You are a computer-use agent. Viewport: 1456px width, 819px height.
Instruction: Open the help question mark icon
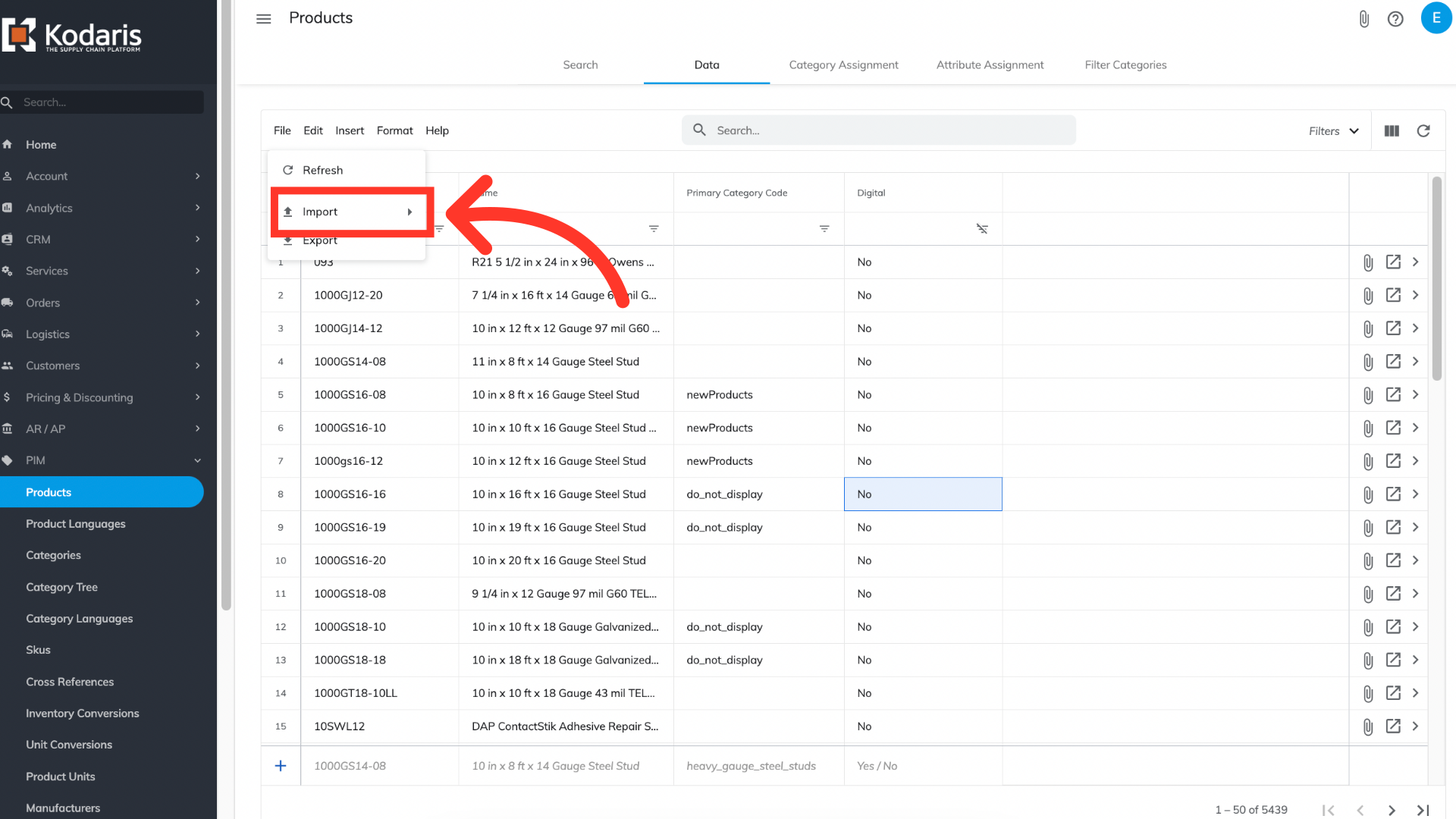pyautogui.click(x=1395, y=19)
